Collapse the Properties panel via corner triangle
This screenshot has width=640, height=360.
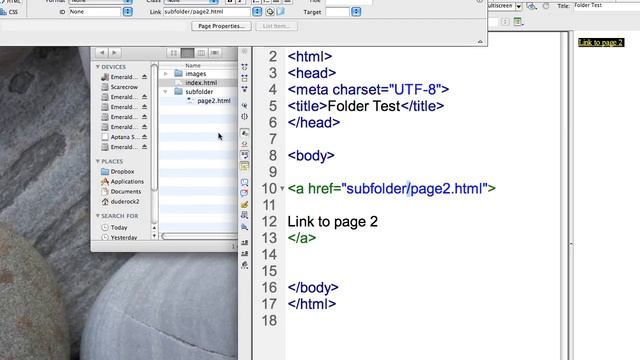(x=480, y=42)
